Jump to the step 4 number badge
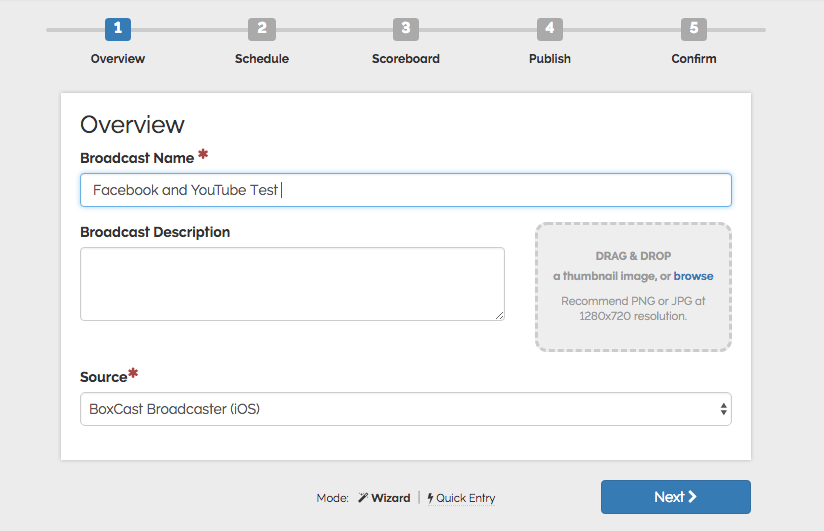The width and height of the screenshot is (824, 531). click(549, 29)
